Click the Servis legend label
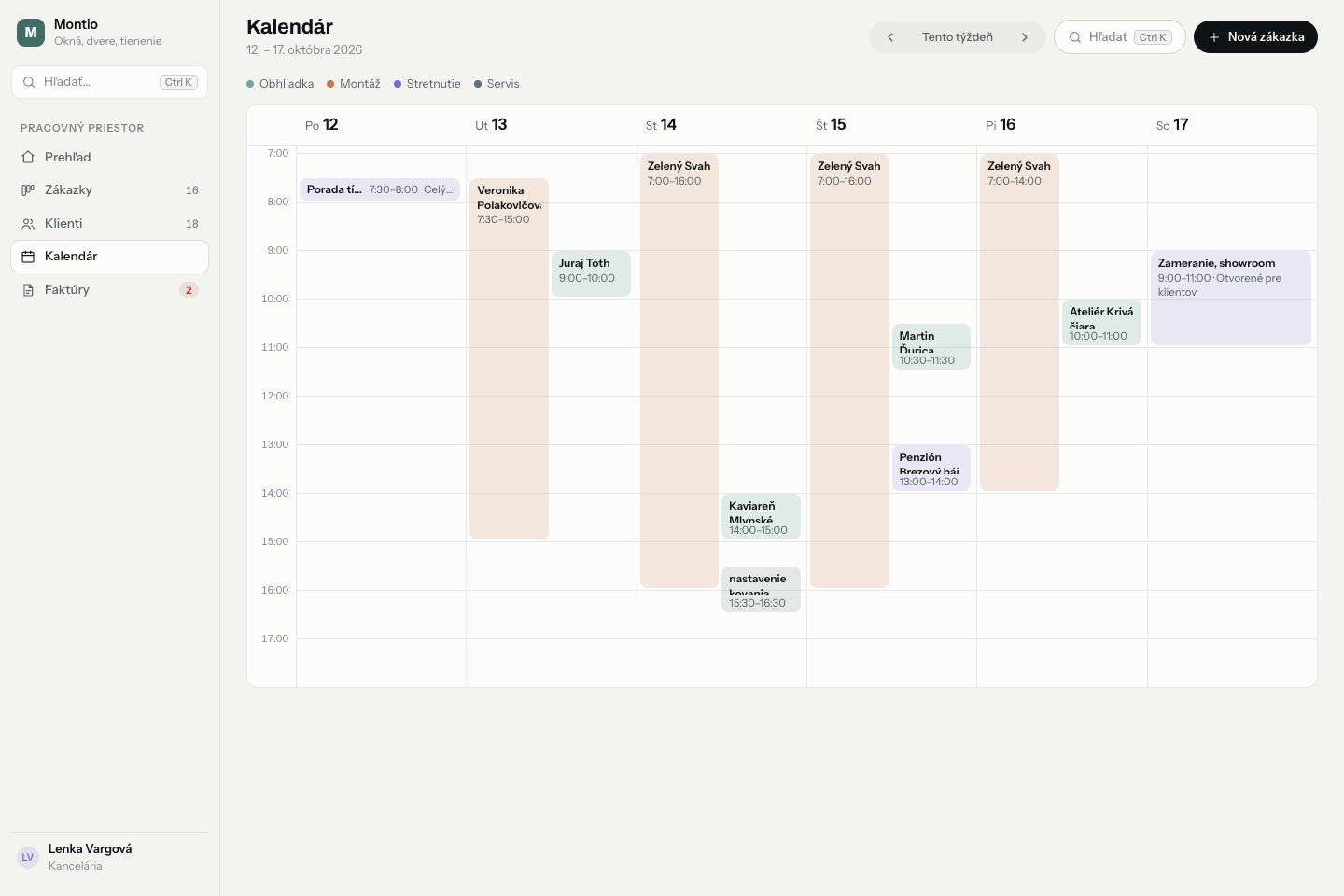Image resolution: width=1344 pixels, height=896 pixels. (x=503, y=84)
